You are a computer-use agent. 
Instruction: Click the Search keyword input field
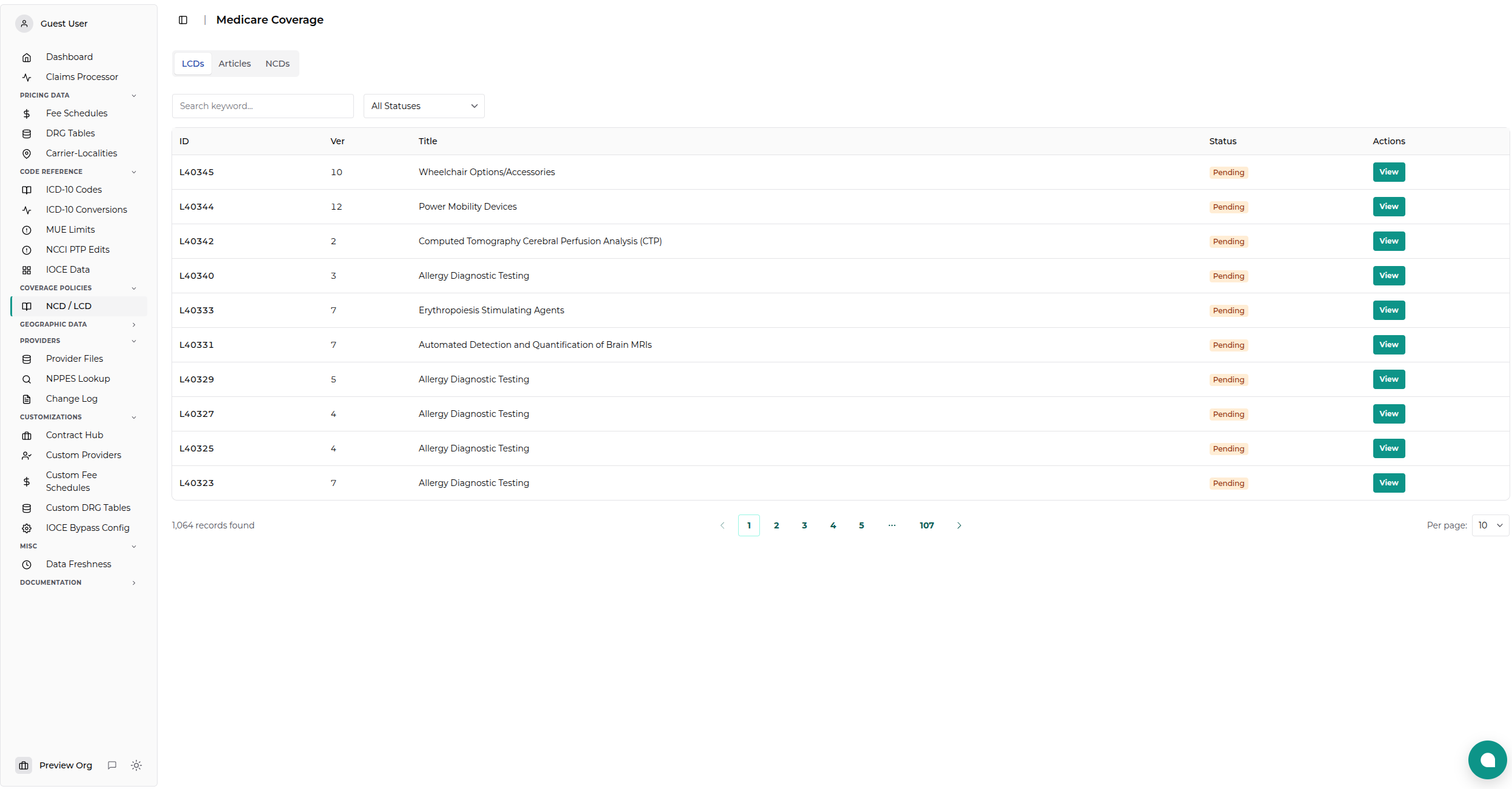click(262, 106)
